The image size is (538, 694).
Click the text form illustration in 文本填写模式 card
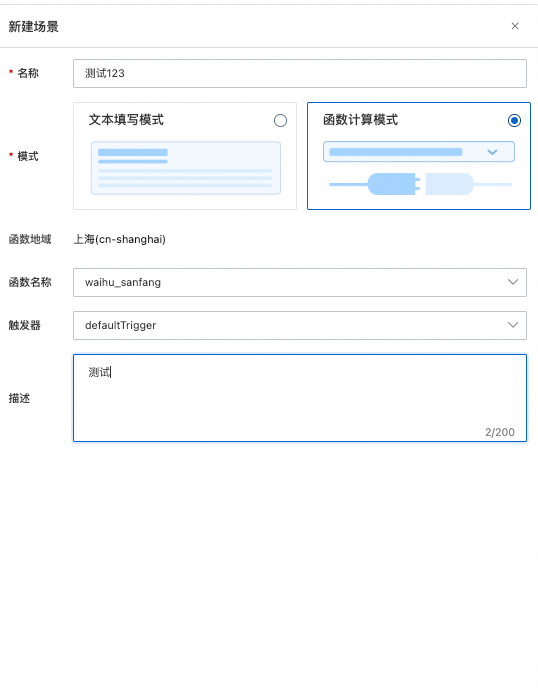click(x=186, y=168)
